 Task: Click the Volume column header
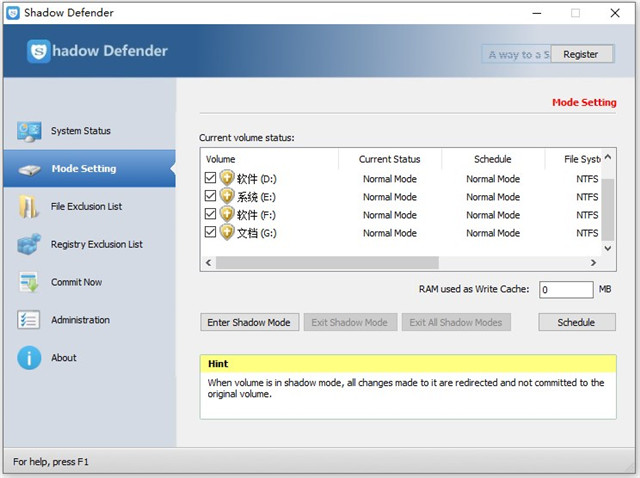[x=269, y=159]
